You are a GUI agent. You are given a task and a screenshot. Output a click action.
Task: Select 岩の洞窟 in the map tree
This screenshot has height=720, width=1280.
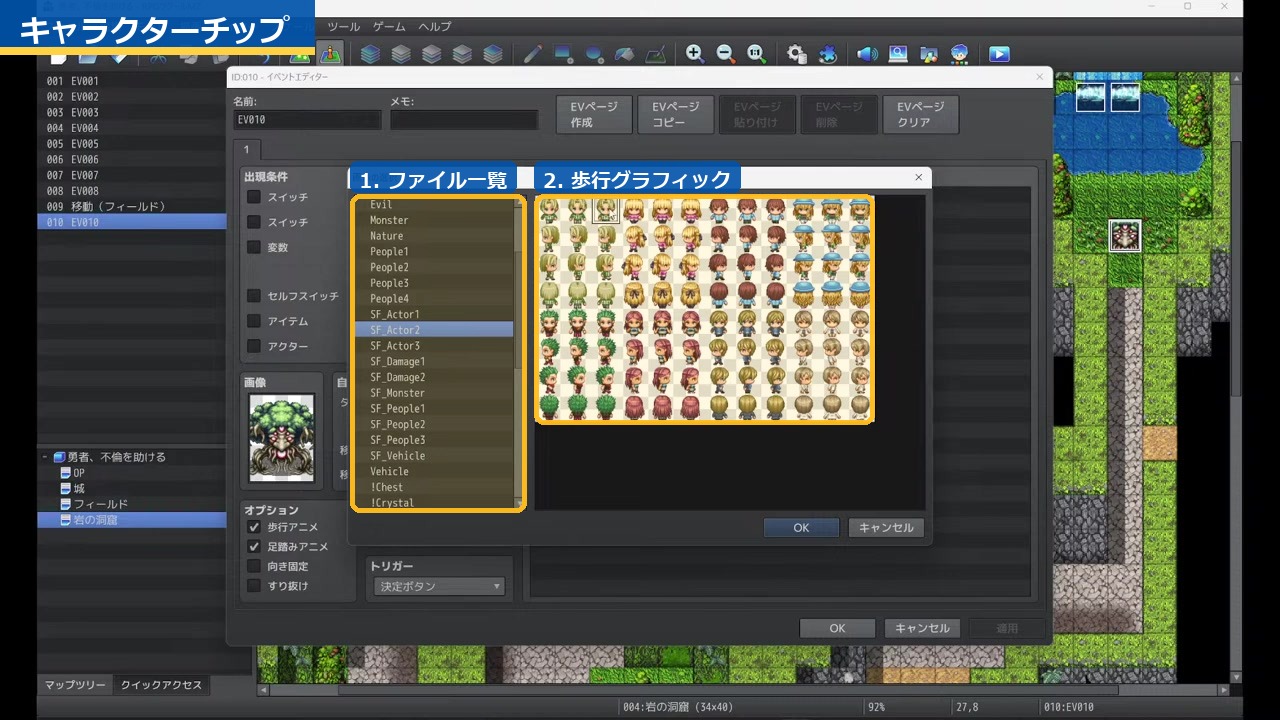coord(132,520)
